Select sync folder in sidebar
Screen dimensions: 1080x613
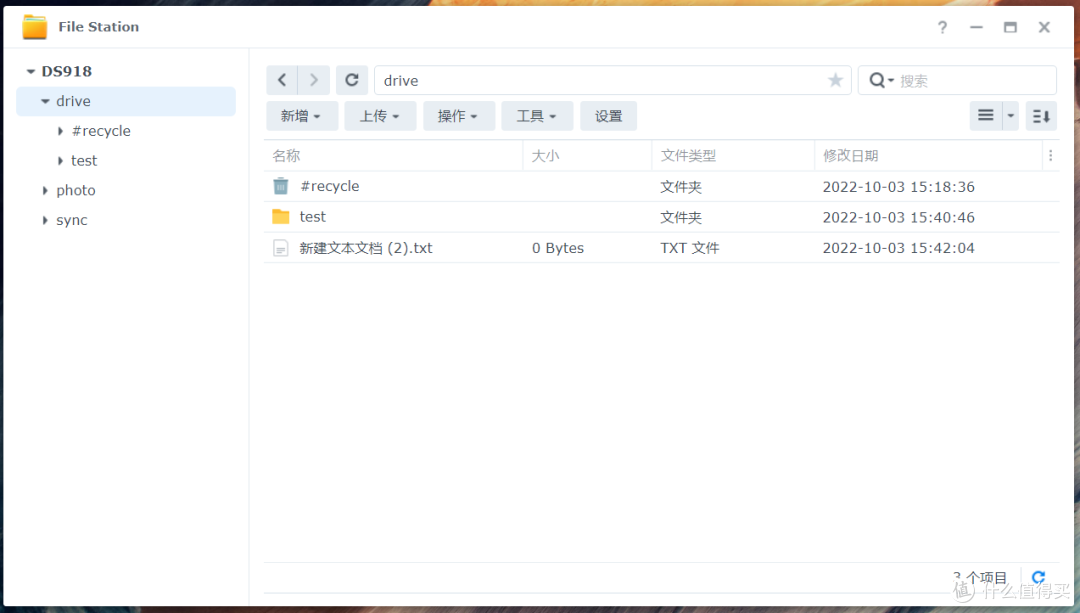coord(72,220)
